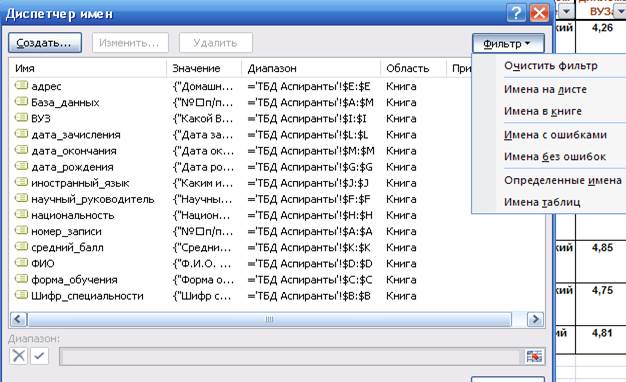
Task: Click the horizontal scrollbar thumb
Action: point(269,319)
